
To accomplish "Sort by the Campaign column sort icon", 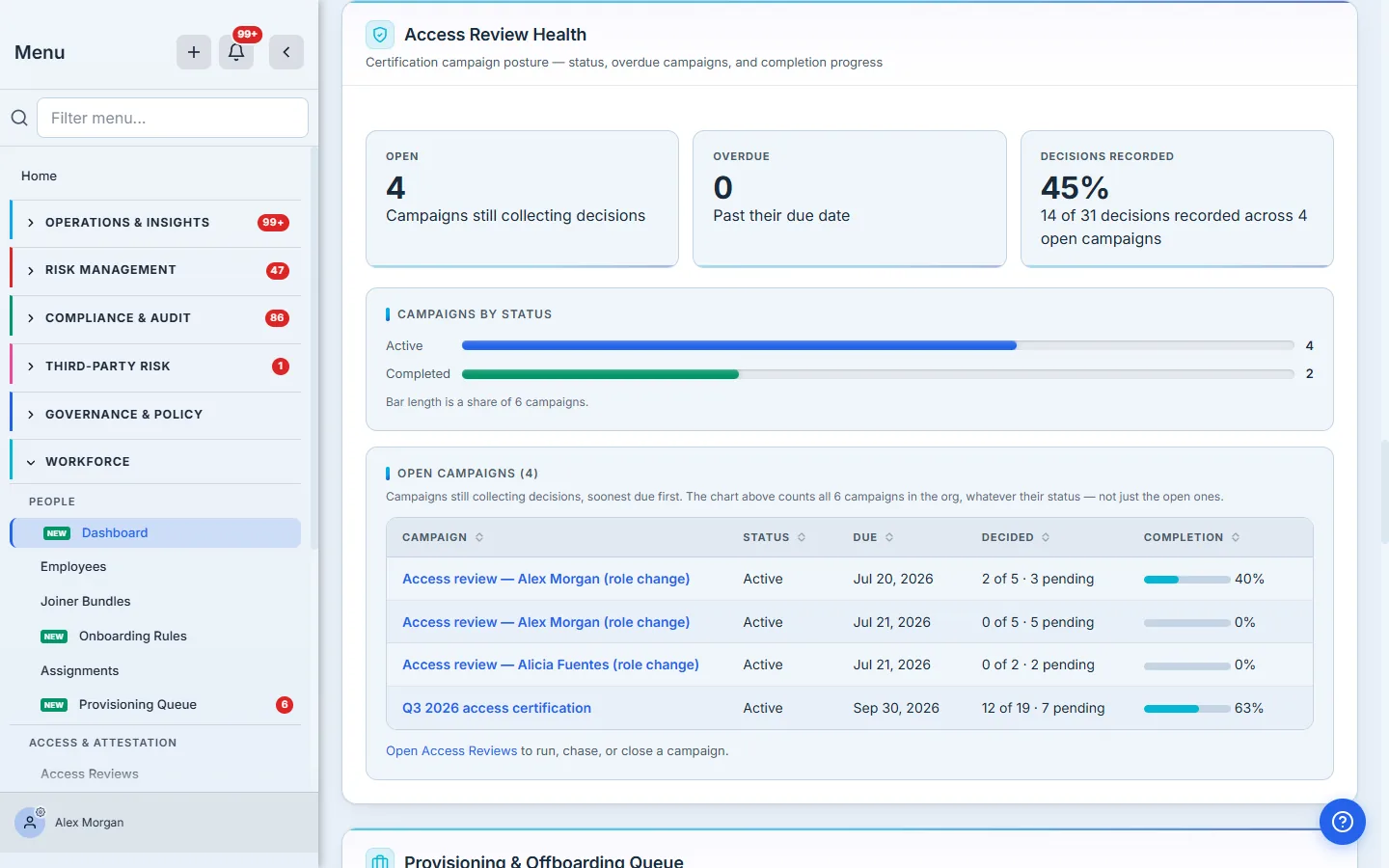I will coord(479,537).
